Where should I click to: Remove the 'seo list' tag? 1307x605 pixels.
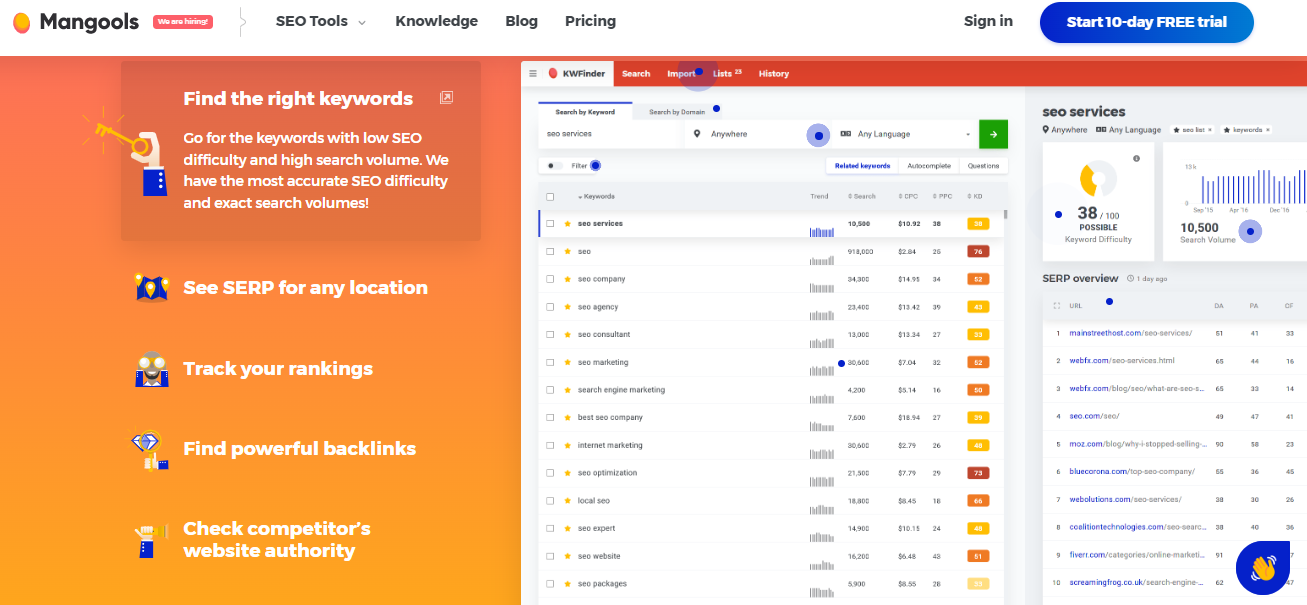click(1210, 130)
